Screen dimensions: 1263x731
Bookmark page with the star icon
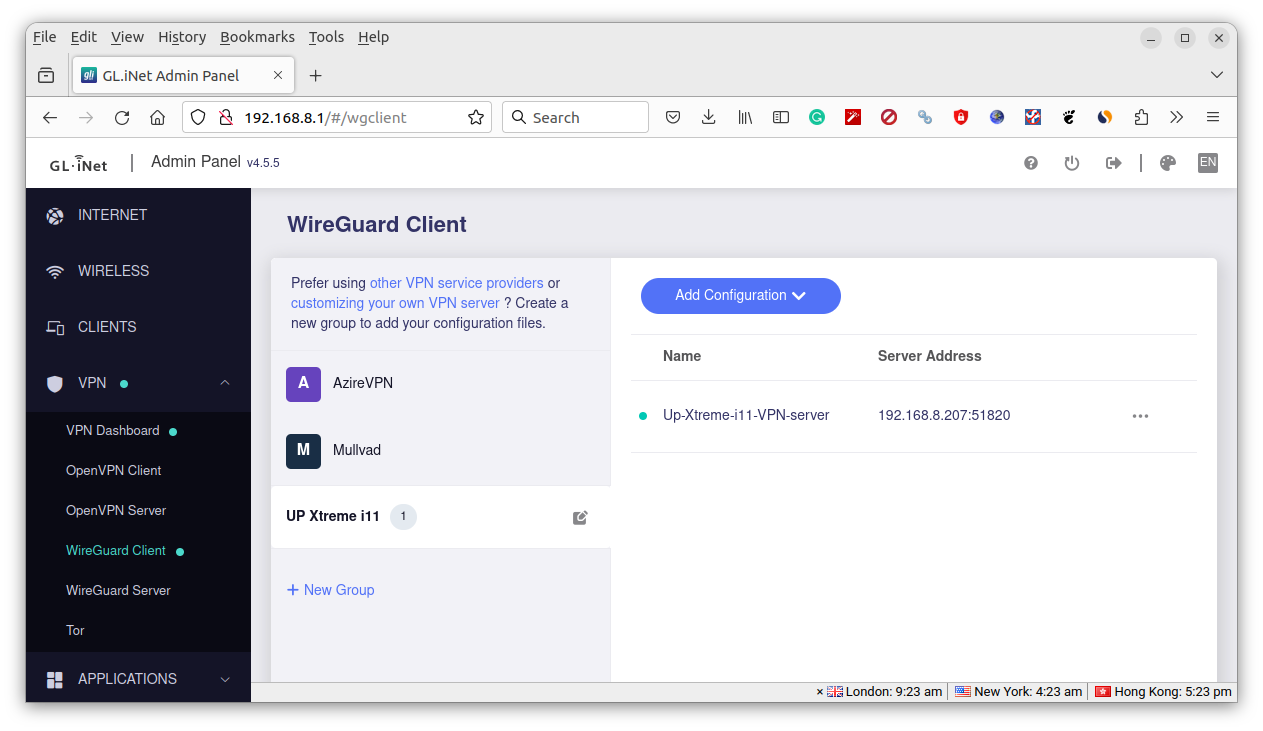tap(476, 117)
